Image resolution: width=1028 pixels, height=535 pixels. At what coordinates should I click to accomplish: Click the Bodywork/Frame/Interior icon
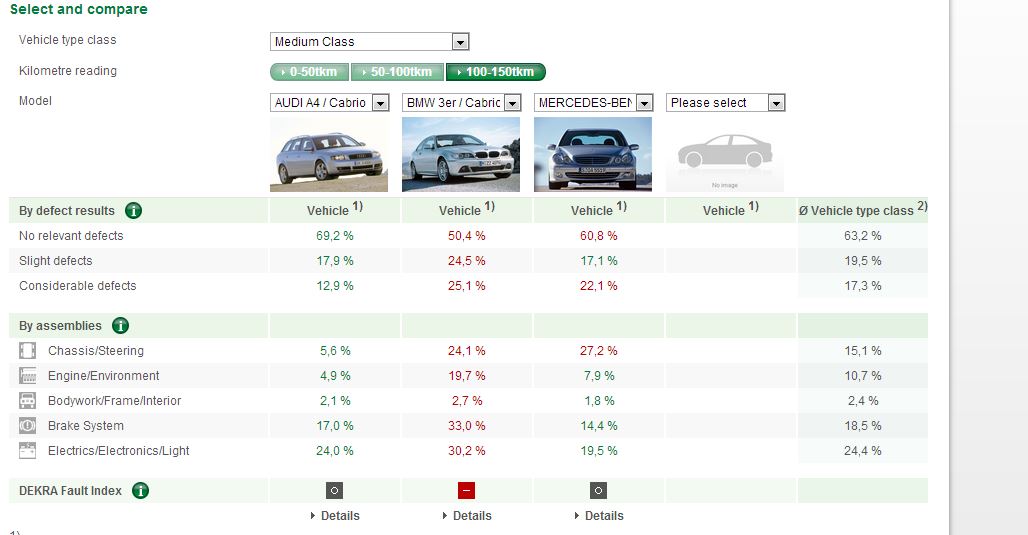28,401
